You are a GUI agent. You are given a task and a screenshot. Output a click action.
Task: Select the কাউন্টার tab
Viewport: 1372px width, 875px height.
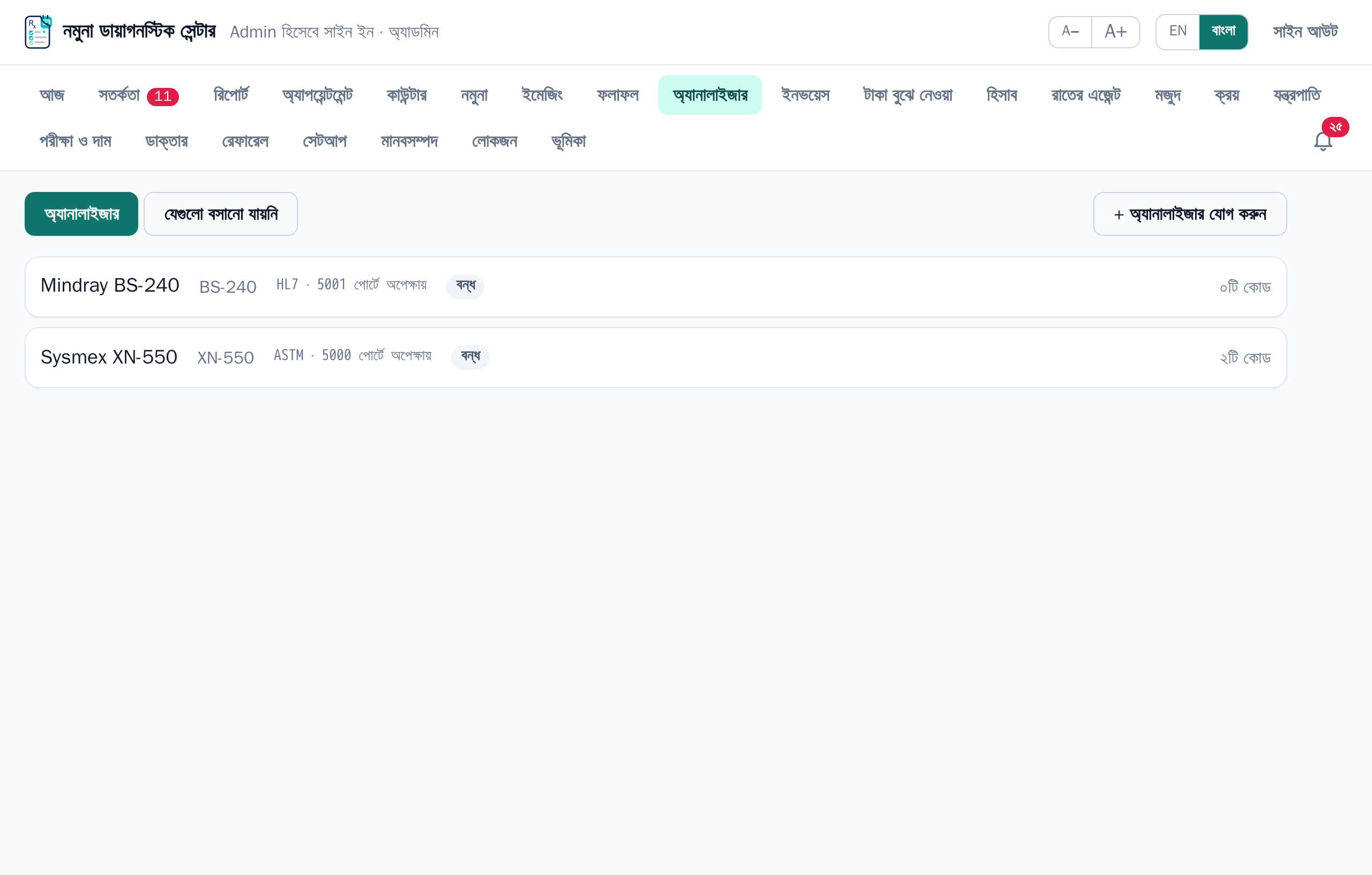coord(407,95)
